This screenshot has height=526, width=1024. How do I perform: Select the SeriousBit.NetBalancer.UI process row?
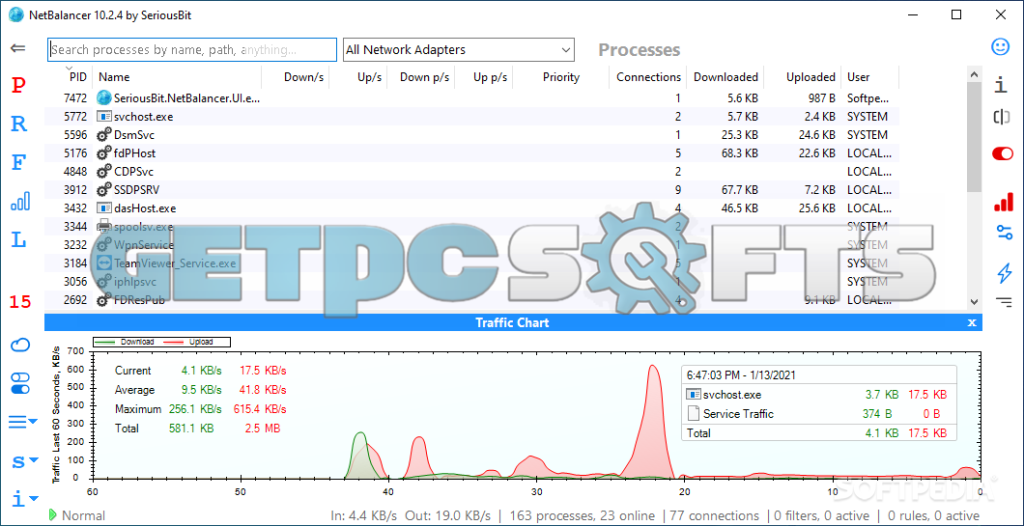tap(472, 99)
